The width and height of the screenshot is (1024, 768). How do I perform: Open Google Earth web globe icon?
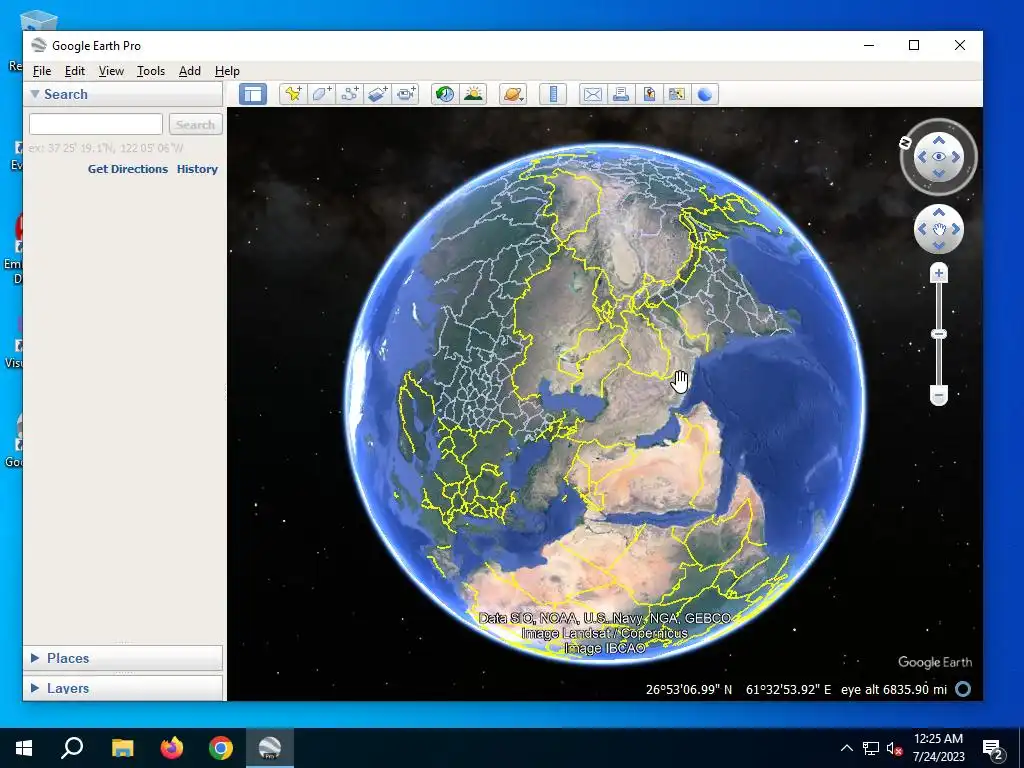click(705, 94)
